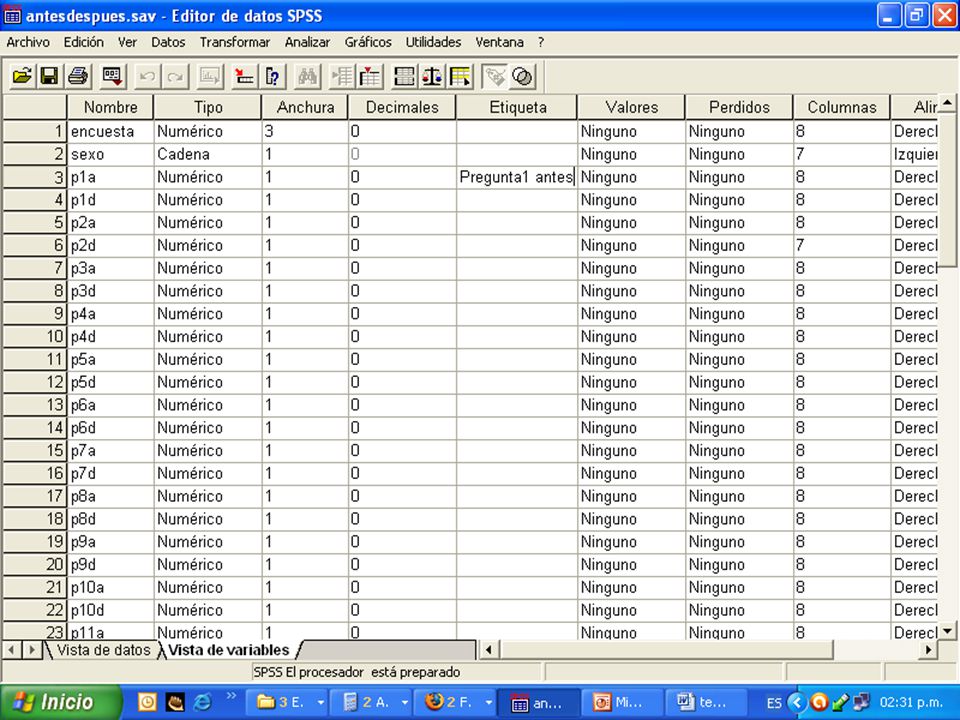Click the Tipo cell for p9a
This screenshot has width=960, height=720.
click(x=208, y=542)
